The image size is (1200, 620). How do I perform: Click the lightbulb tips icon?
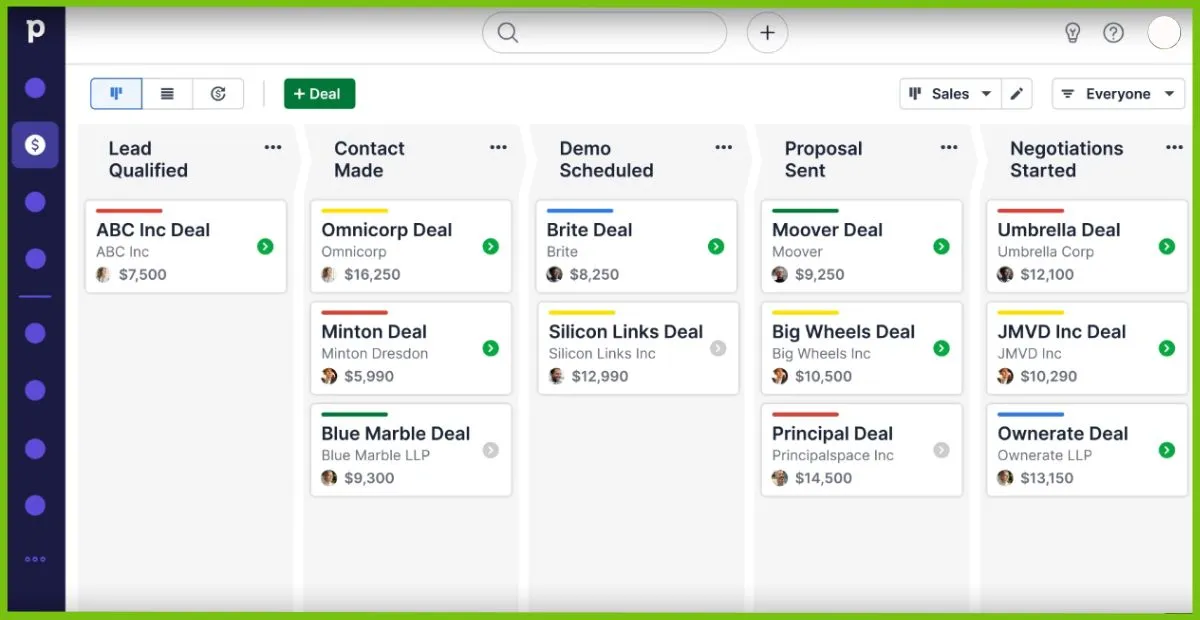pyautogui.click(x=1073, y=33)
